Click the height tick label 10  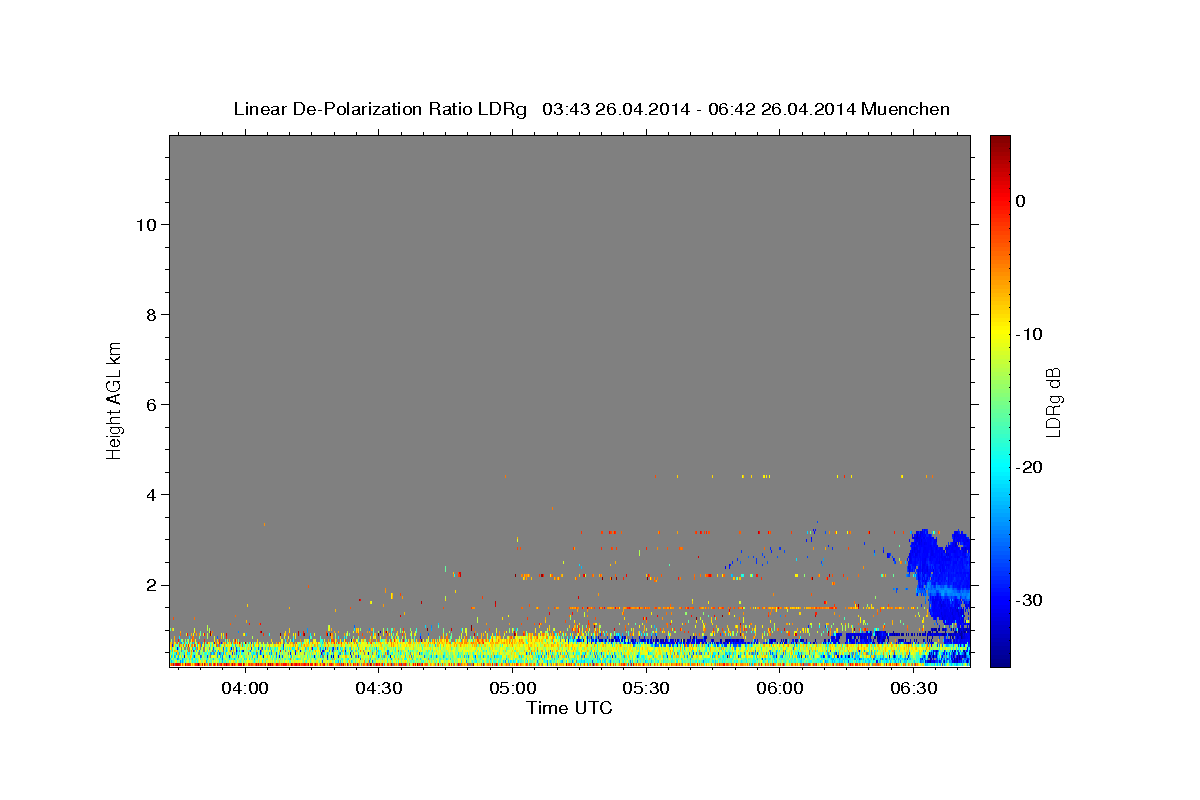pyautogui.click(x=145, y=224)
